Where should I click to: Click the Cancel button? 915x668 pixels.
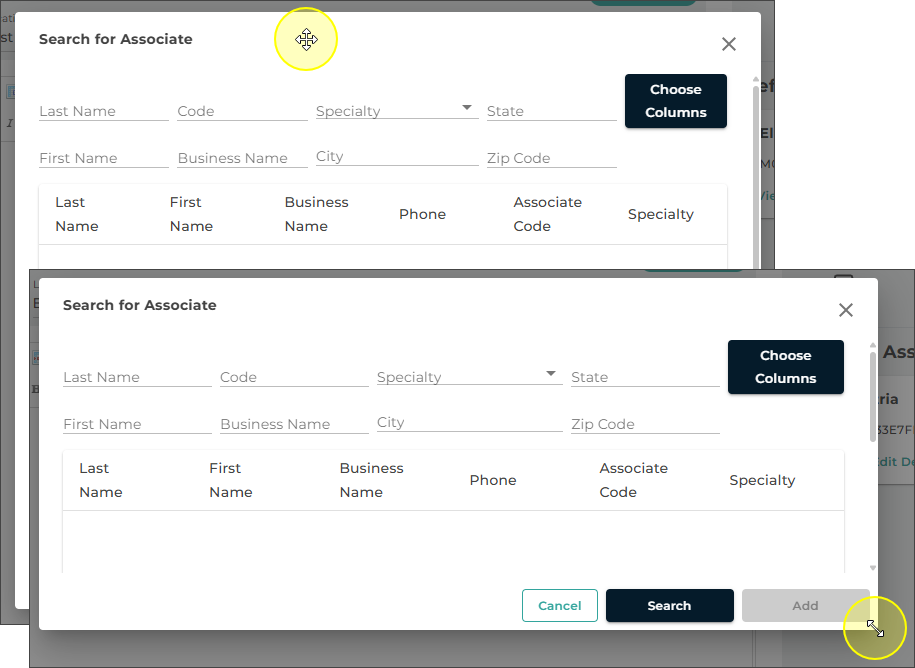click(x=560, y=606)
